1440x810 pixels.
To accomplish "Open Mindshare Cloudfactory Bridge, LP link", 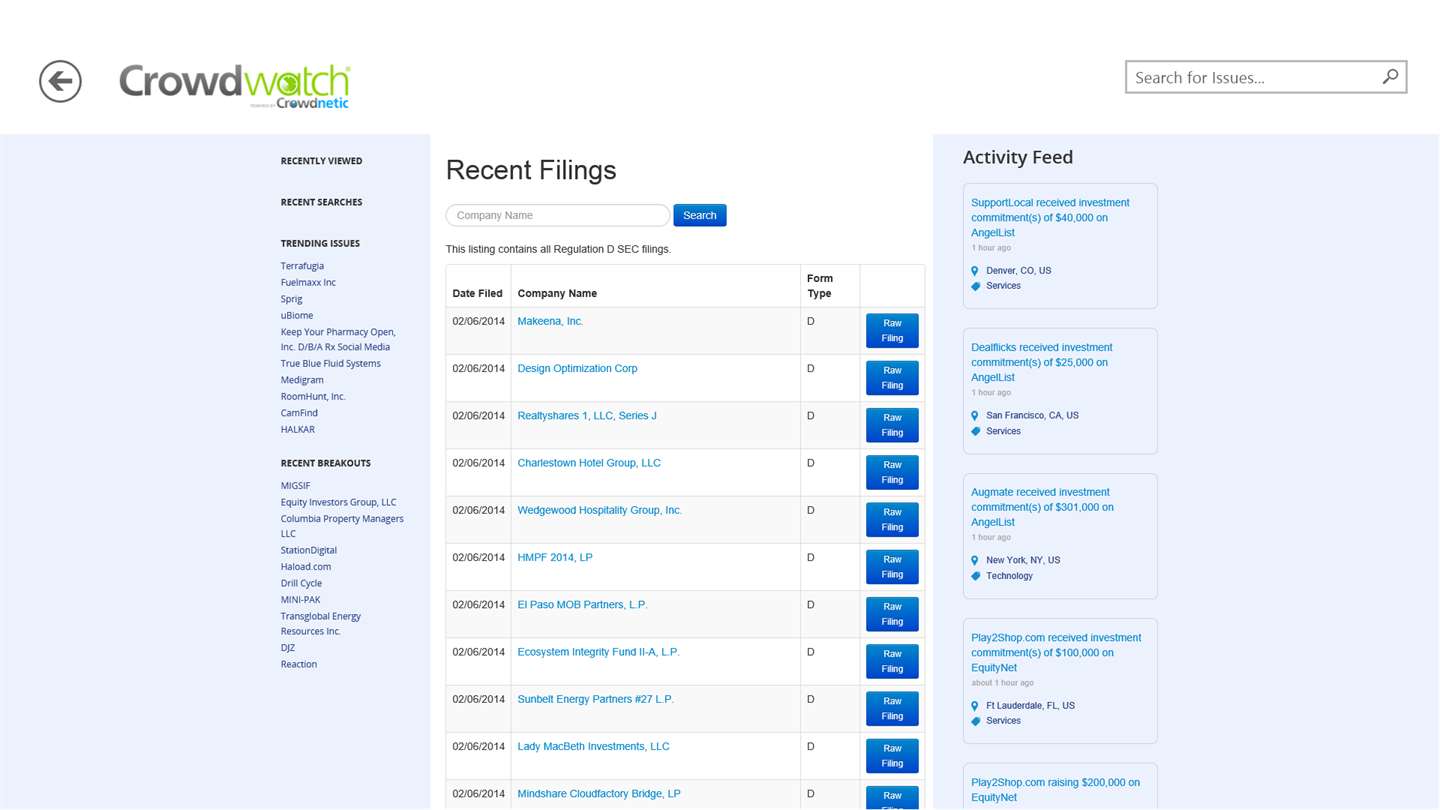I will point(599,793).
